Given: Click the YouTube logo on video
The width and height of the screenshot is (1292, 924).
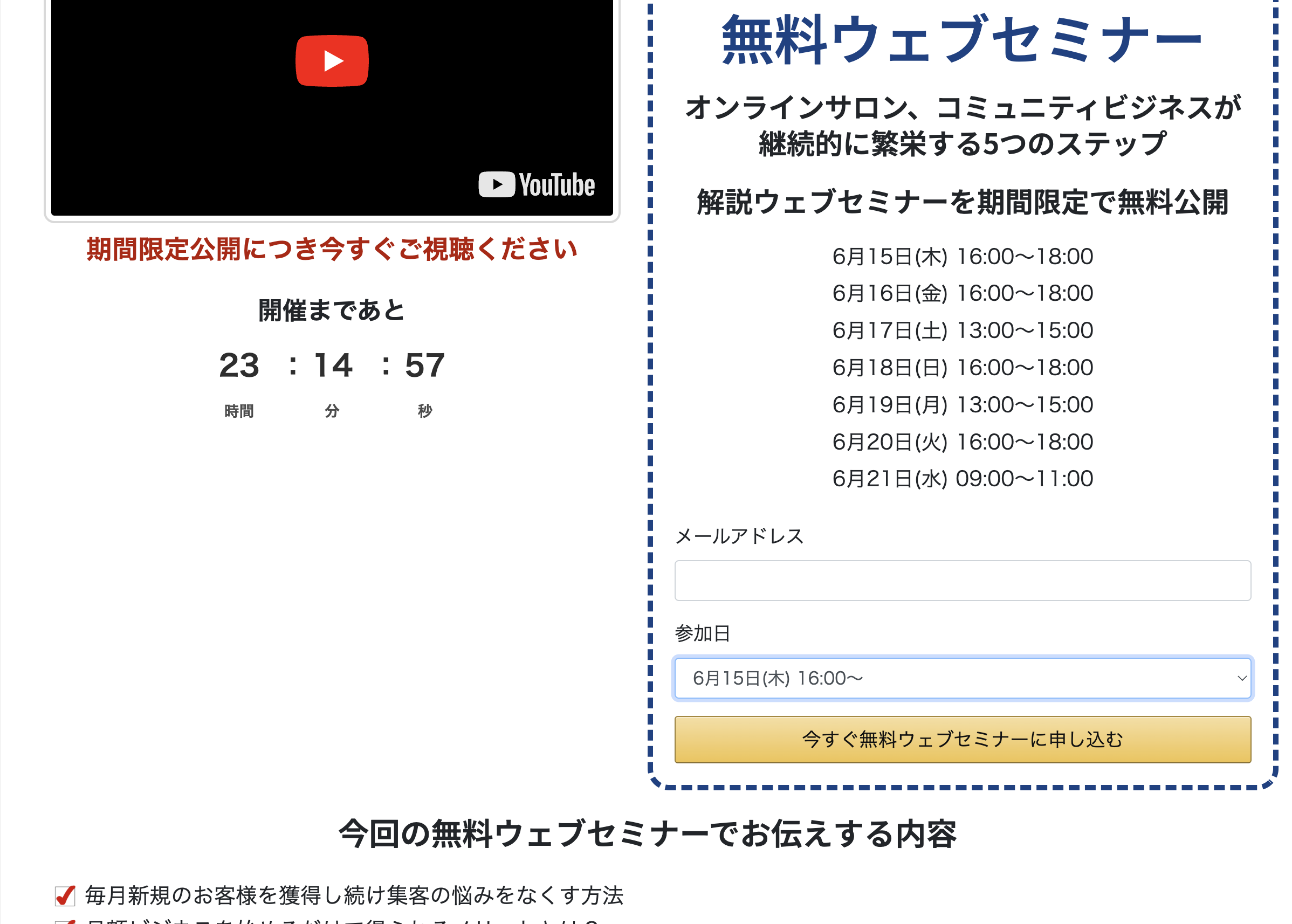Looking at the screenshot, I should pyautogui.click(x=536, y=185).
